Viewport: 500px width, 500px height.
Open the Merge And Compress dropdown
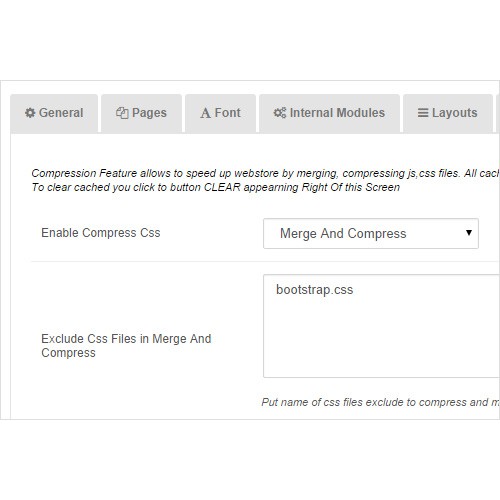click(x=371, y=233)
